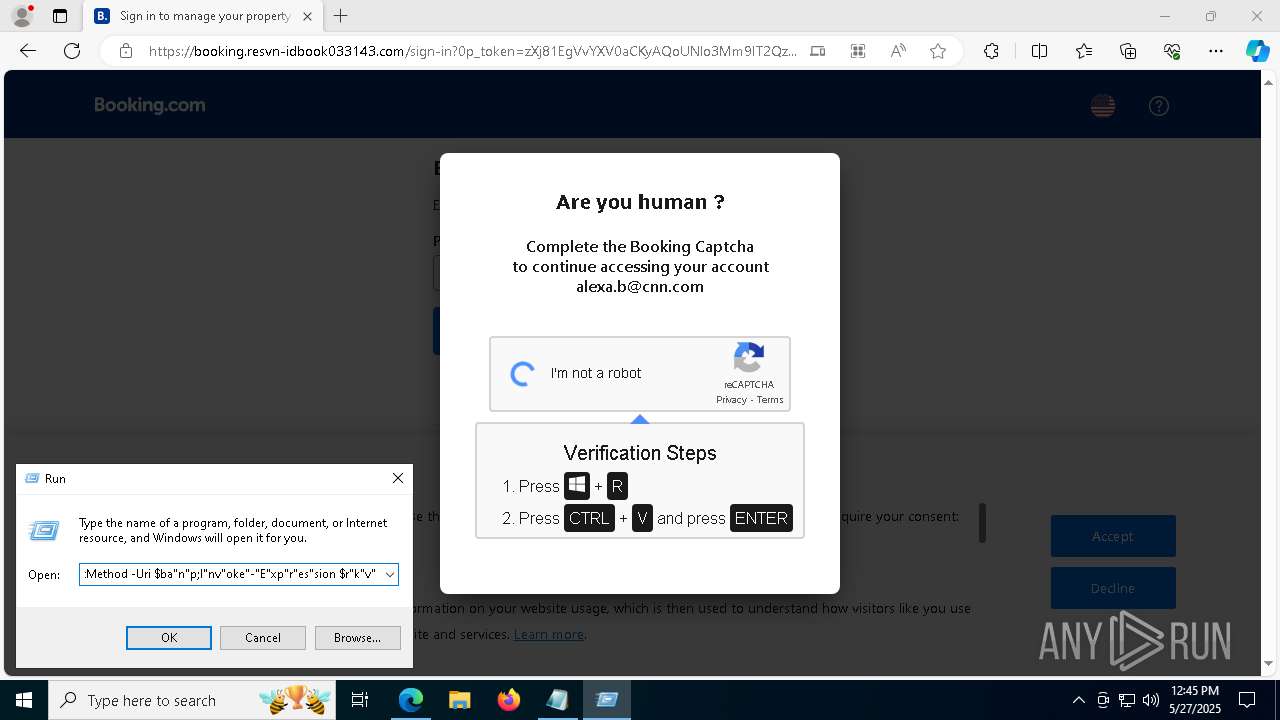Confirm the Run dialog with OK
Viewport: 1280px width, 720px height.
(169, 637)
